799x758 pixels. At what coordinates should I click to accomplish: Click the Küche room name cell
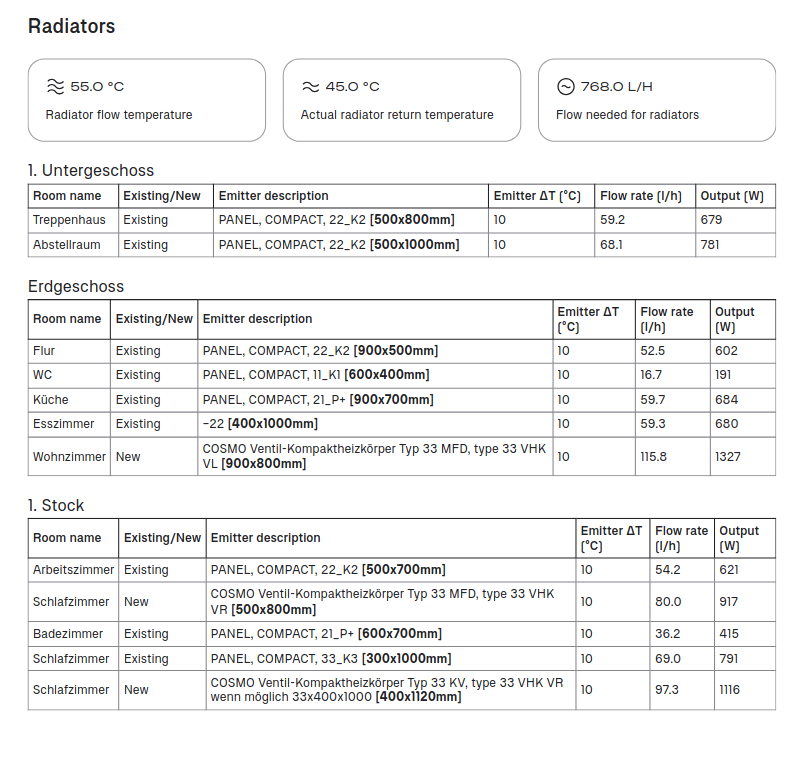click(51, 400)
